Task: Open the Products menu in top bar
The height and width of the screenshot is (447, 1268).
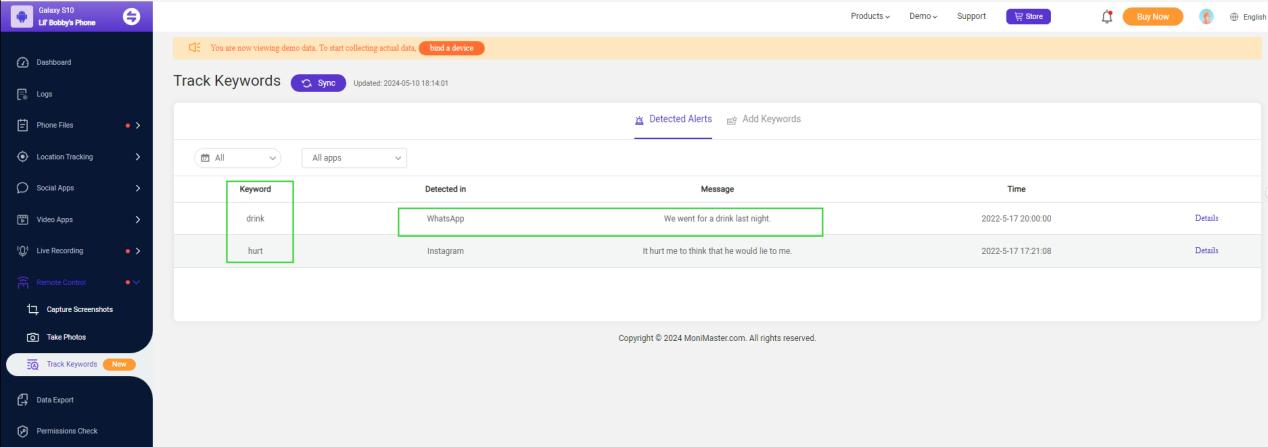Action: click(x=869, y=15)
